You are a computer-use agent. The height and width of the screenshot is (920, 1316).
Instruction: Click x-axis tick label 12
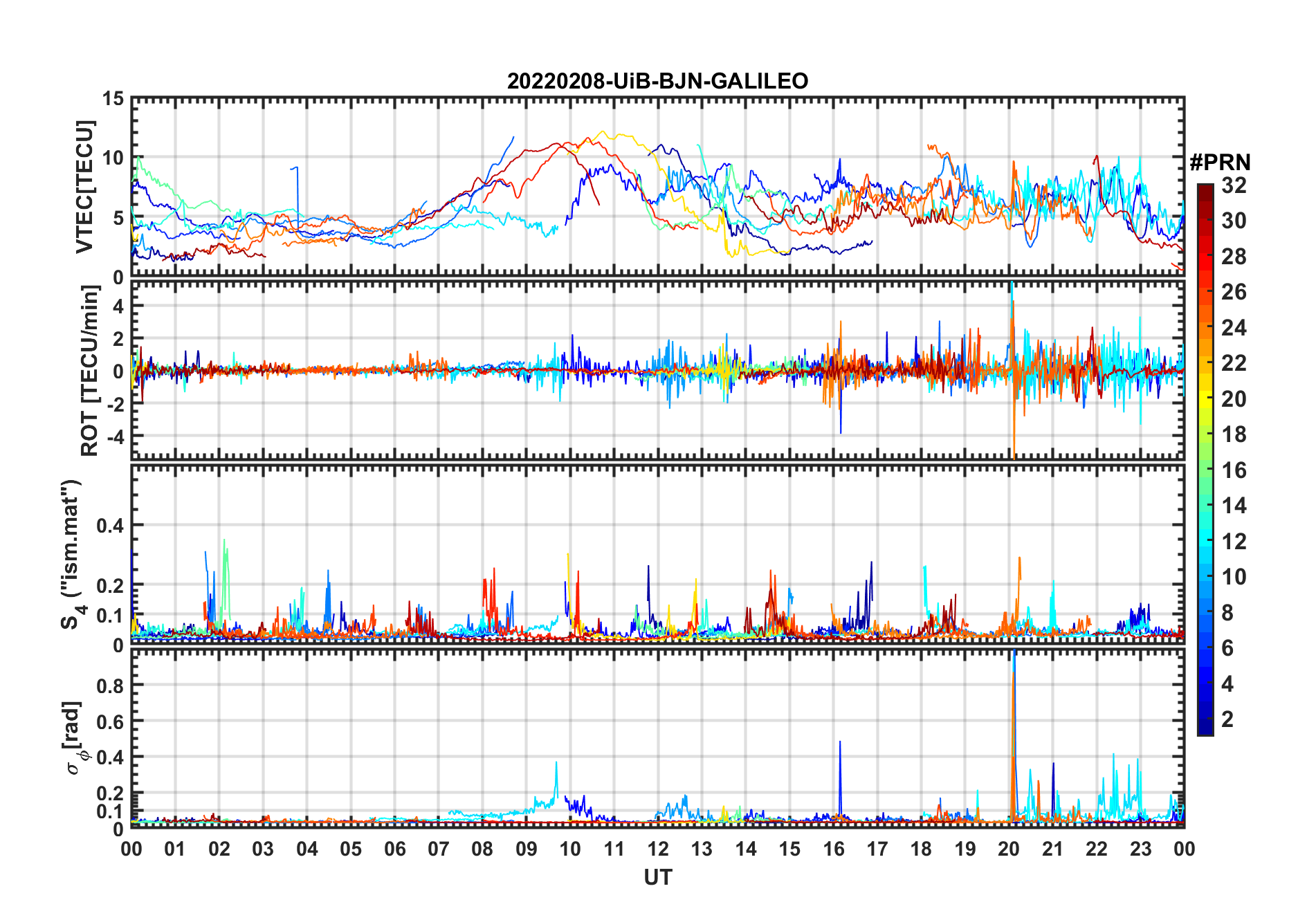pos(657,849)
